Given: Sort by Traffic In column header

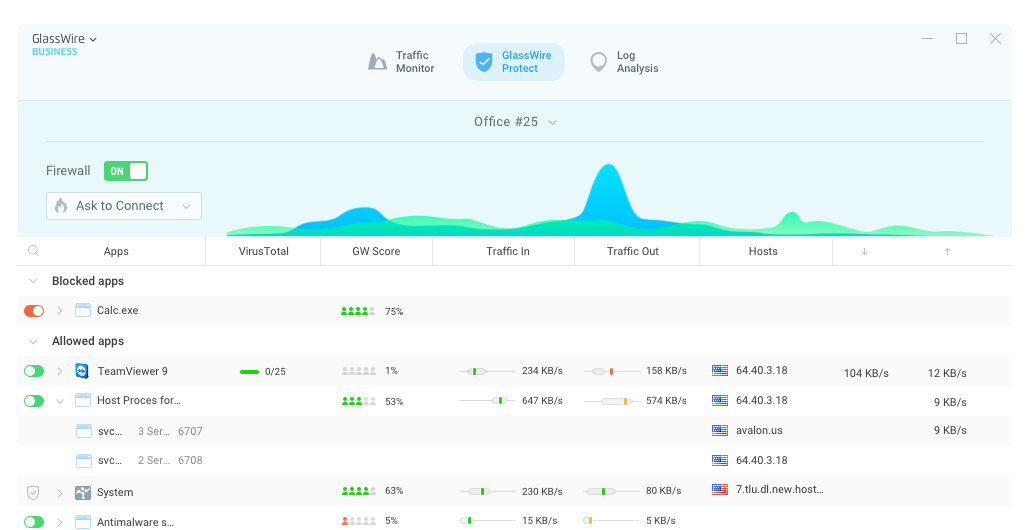Looking at the screenshot, I should (x=508, y=251).
